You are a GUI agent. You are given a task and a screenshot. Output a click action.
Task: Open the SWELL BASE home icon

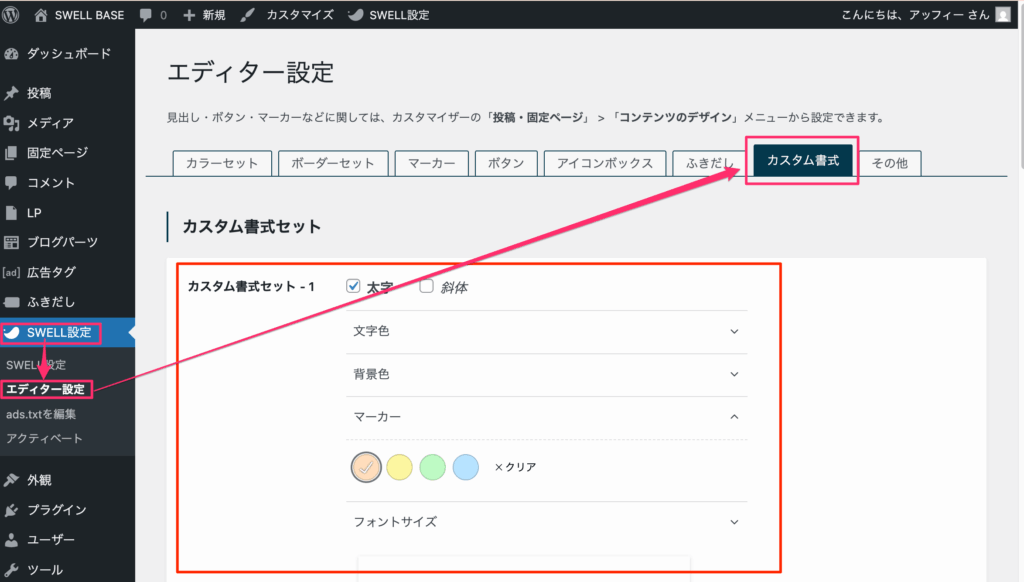[x=41, y=15]
